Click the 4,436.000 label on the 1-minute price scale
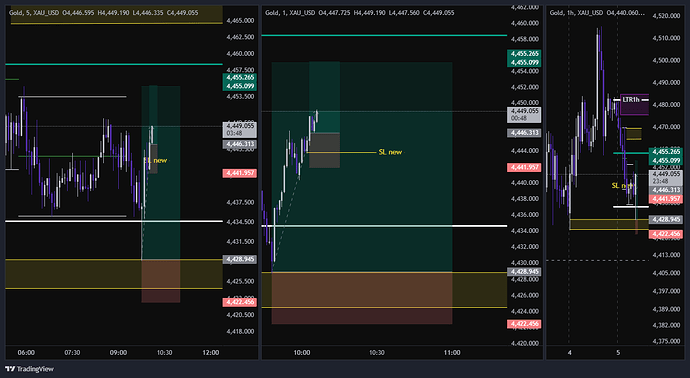Screen dimensions: 690x378 tap(525, 215)
